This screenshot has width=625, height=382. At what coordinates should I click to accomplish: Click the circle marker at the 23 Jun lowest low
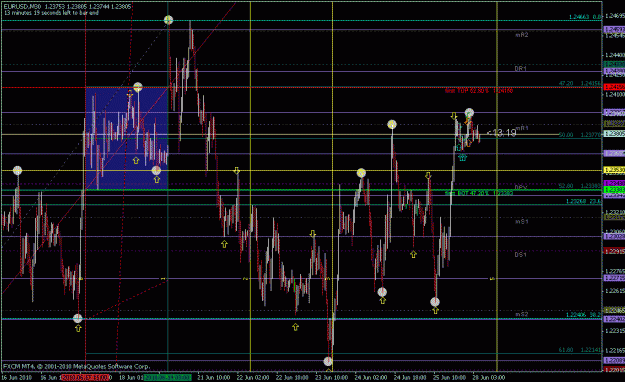[x=328, y=361]
